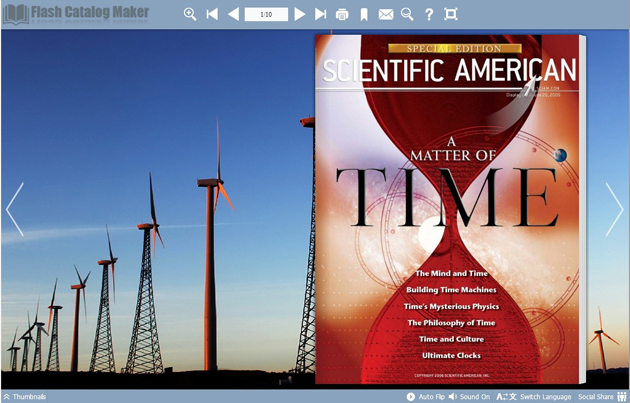Open the bookmark panel
The image size is (630, 403).
pyautogui.click(x=364, y=15)
